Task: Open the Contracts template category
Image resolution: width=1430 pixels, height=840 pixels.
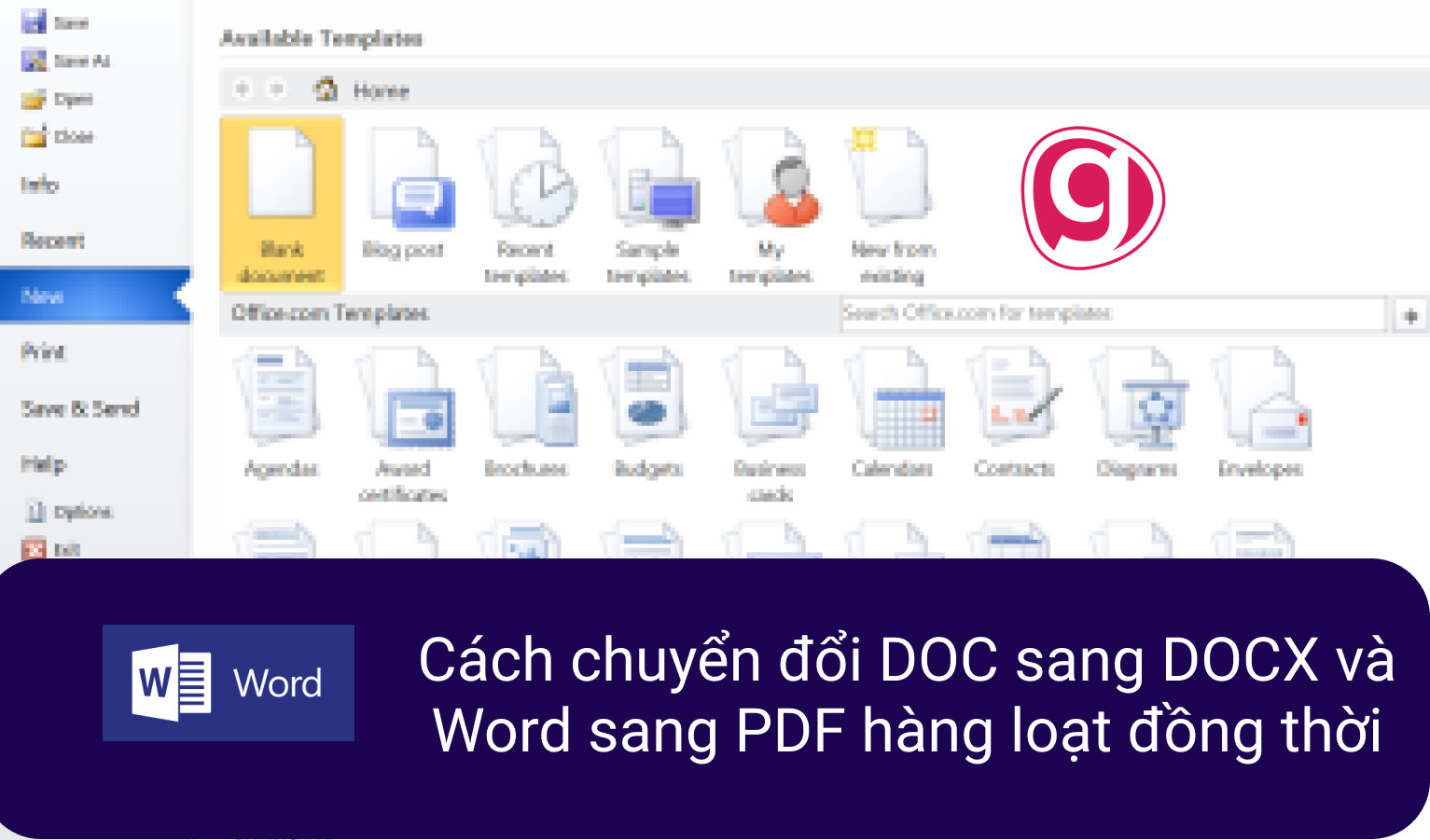Action: [x=1015, y=410]
